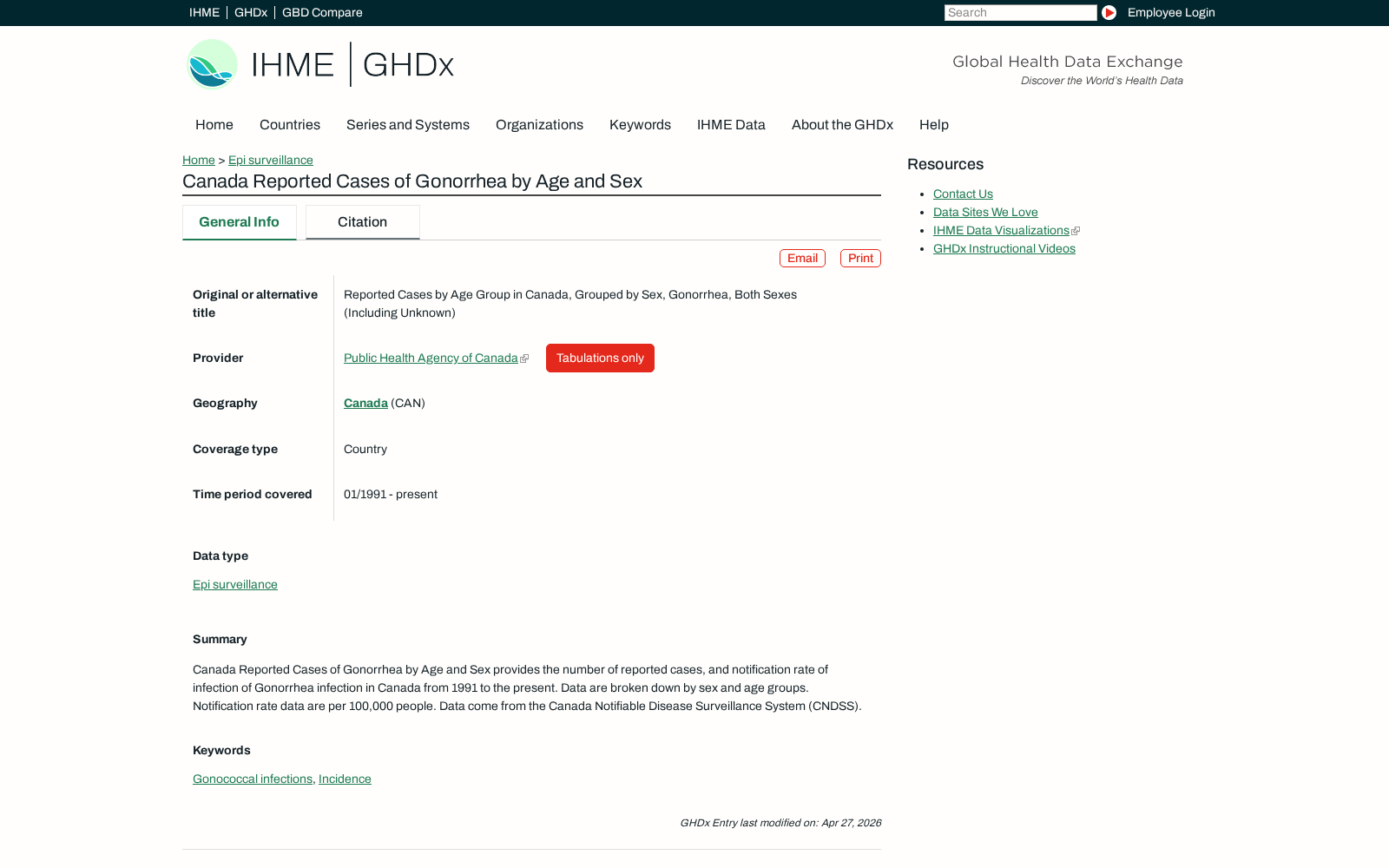Open the Public Health Agency of Canada link
This screenshot has width=1389, height=868.
pos(431,358)
